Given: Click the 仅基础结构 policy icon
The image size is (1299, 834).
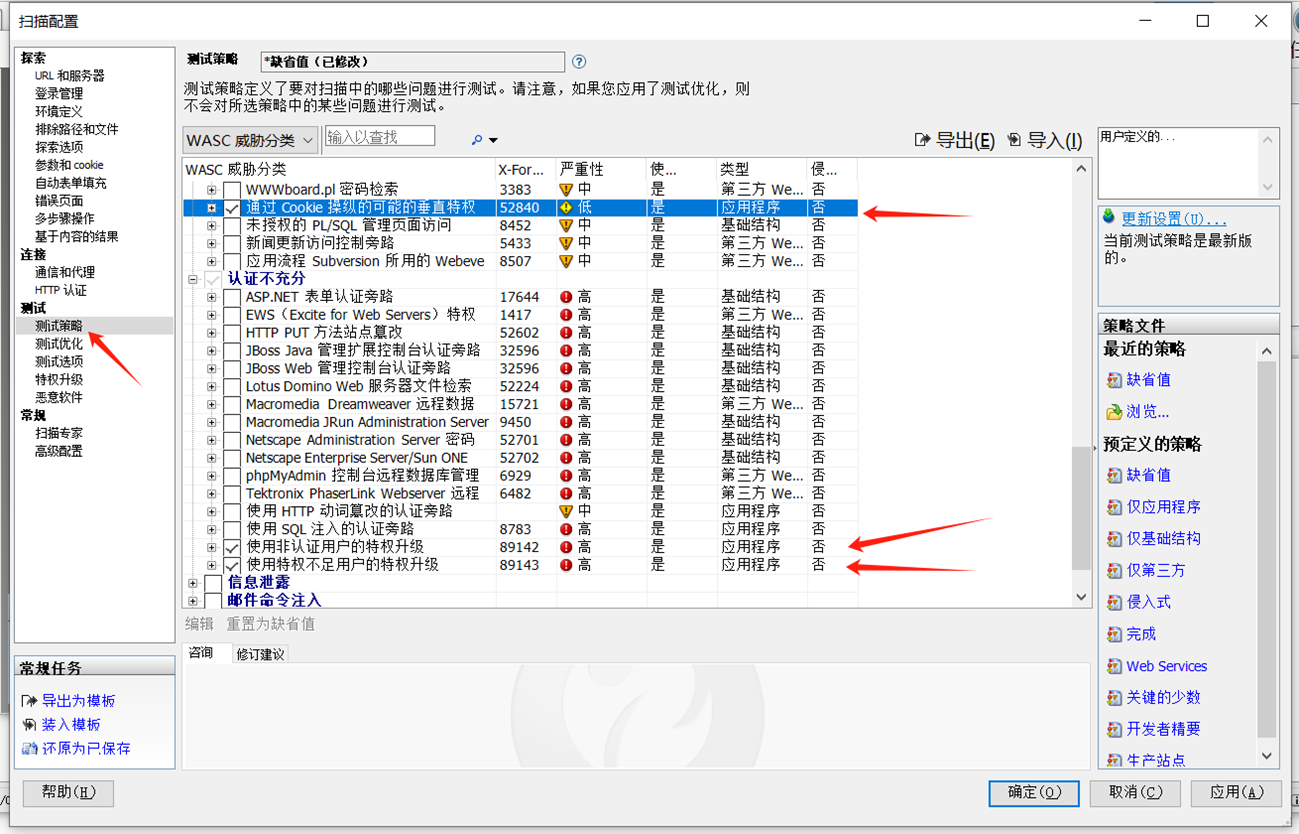Looking at the screenshot, I should (1114, 539).
